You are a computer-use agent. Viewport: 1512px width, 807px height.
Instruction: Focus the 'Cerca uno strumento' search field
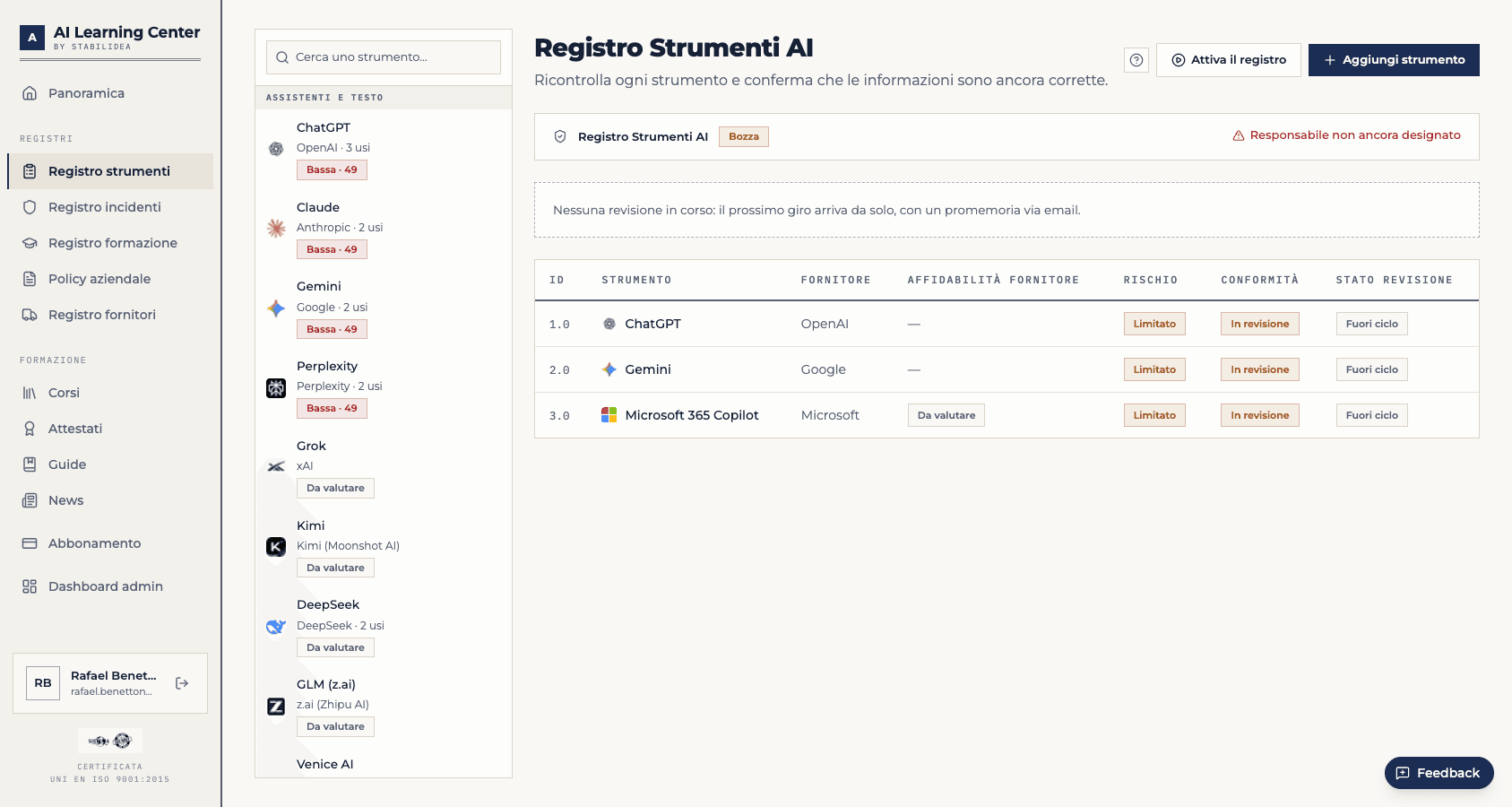[384, 57]
